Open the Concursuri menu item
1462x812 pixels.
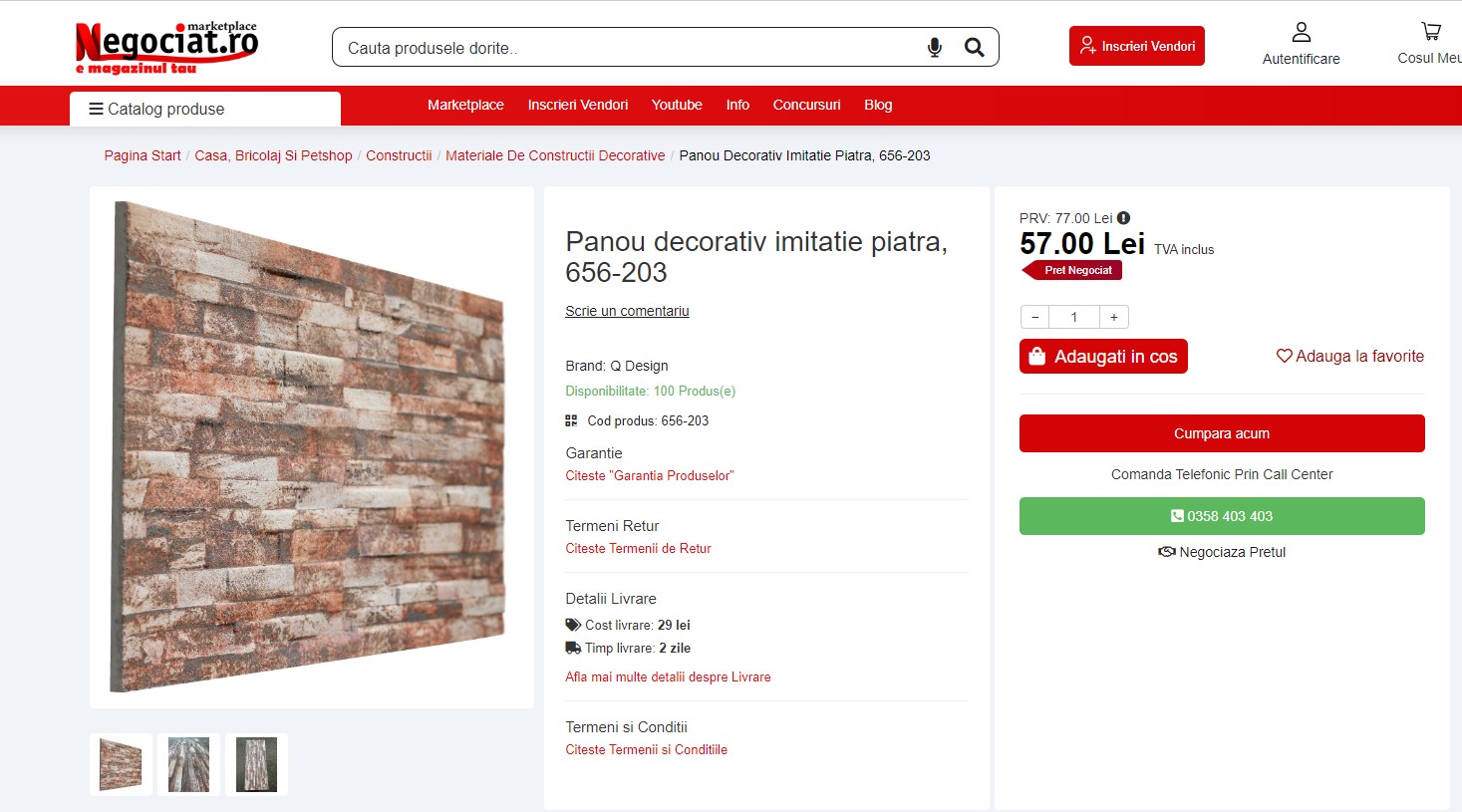pos(806,105)
